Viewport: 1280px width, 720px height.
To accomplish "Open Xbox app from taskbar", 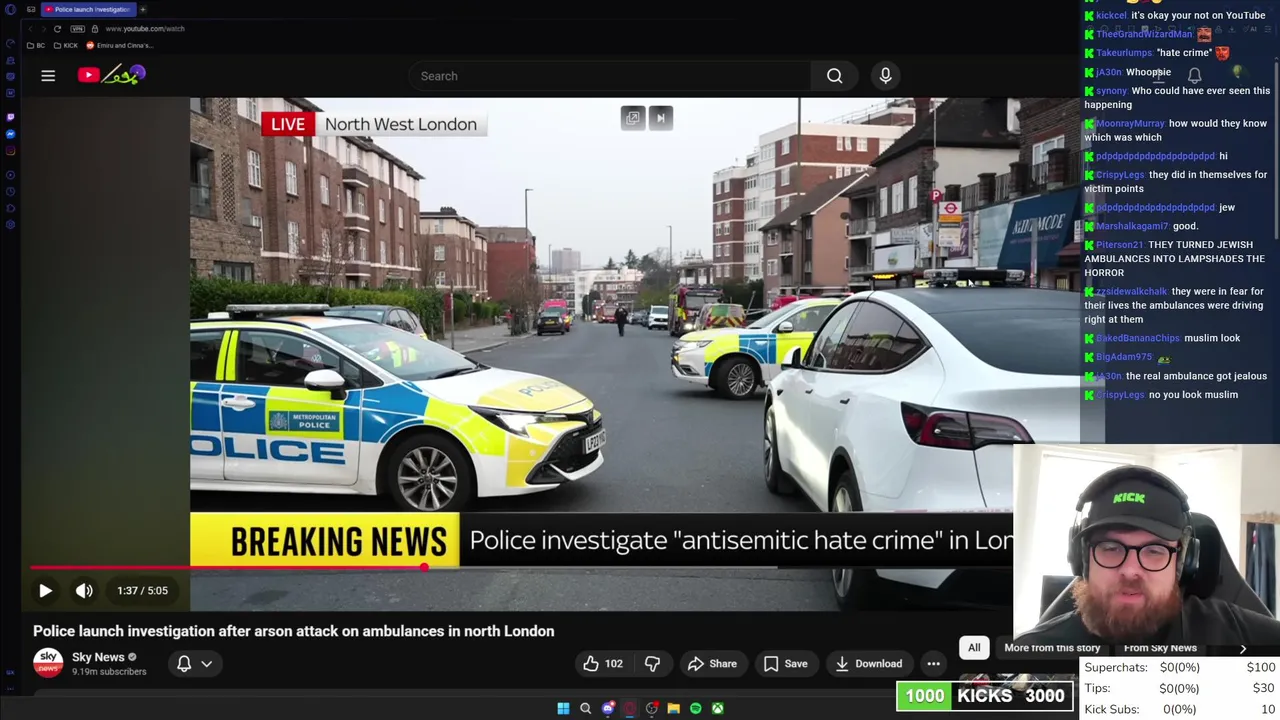I will pyautogui.click(x=717, y=709).
